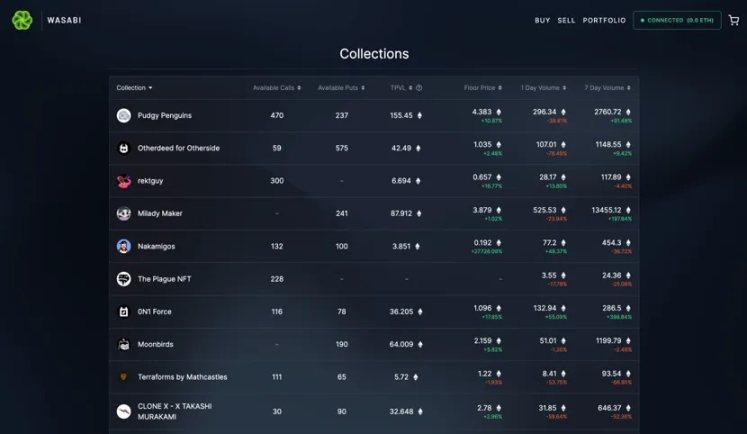This screenshot has width=747, height=434.
Task: Click the 0N1 Force avatar icon
Action: click(x=124, y=312)
